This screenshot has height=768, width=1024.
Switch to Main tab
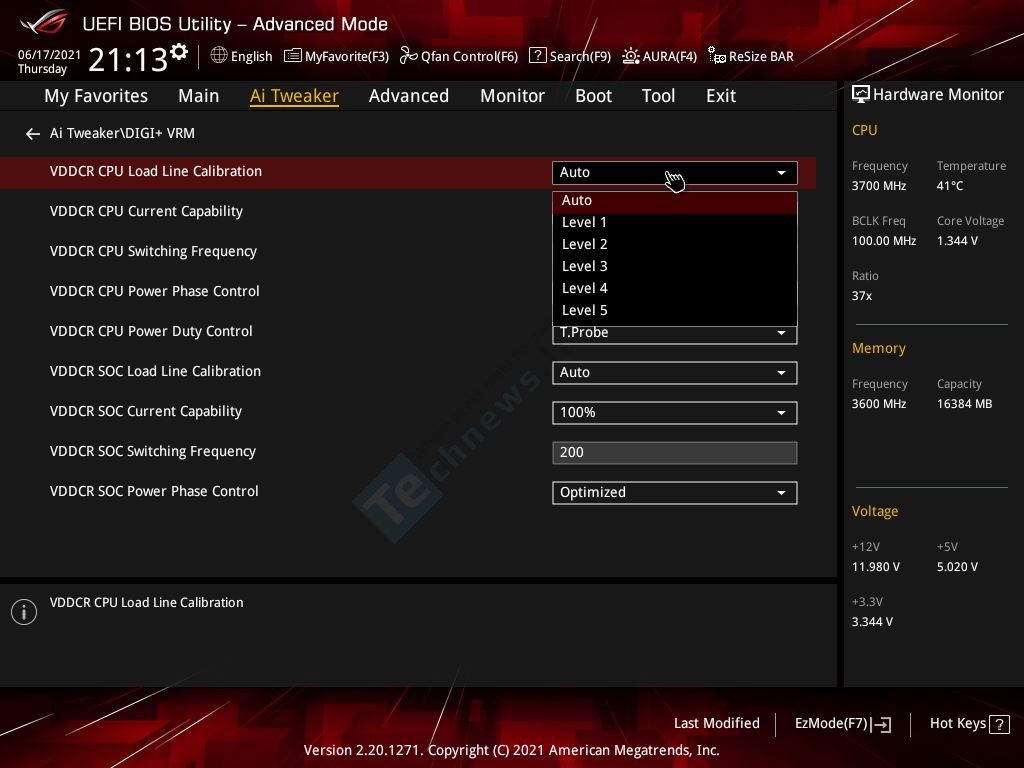tap(199, 96)
